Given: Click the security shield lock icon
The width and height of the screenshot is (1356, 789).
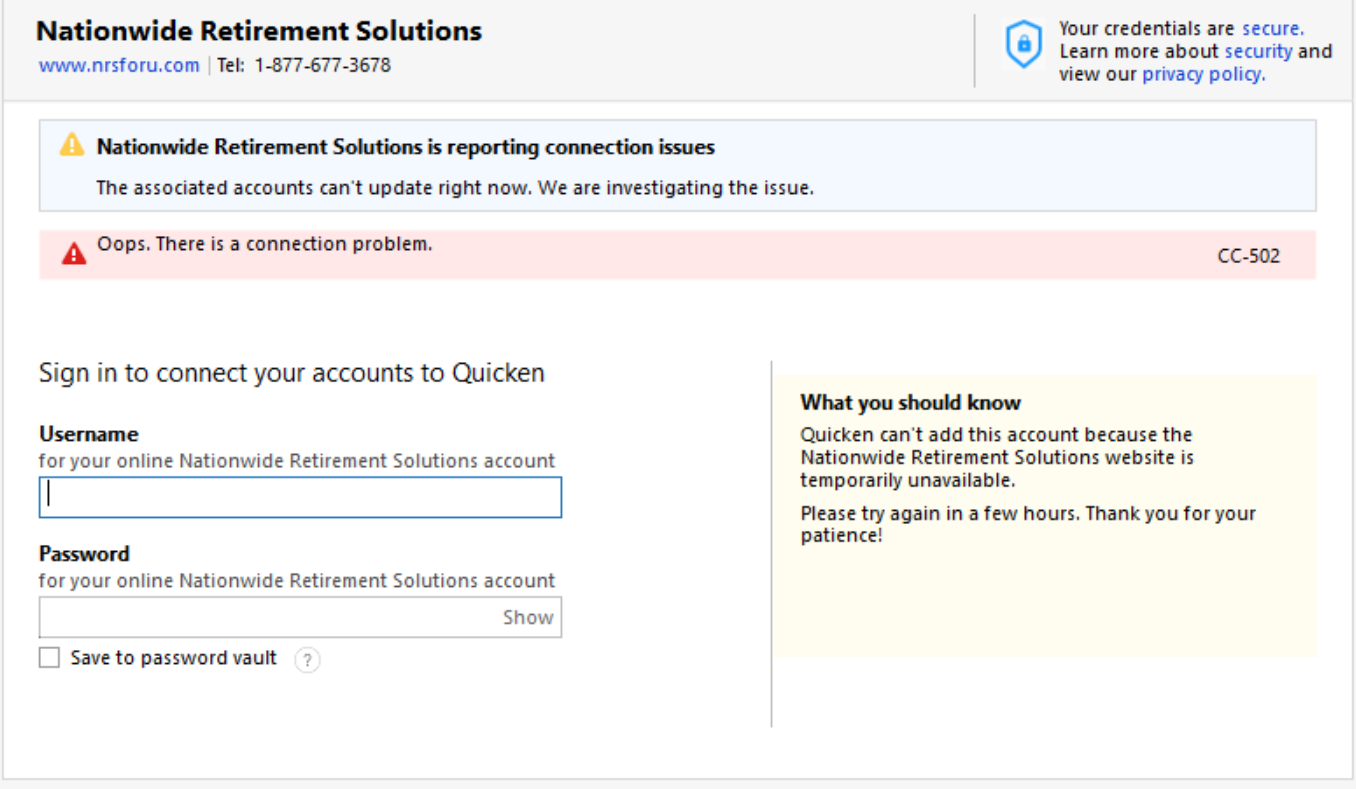Looking at the screenshot, I should [1022, 45].
